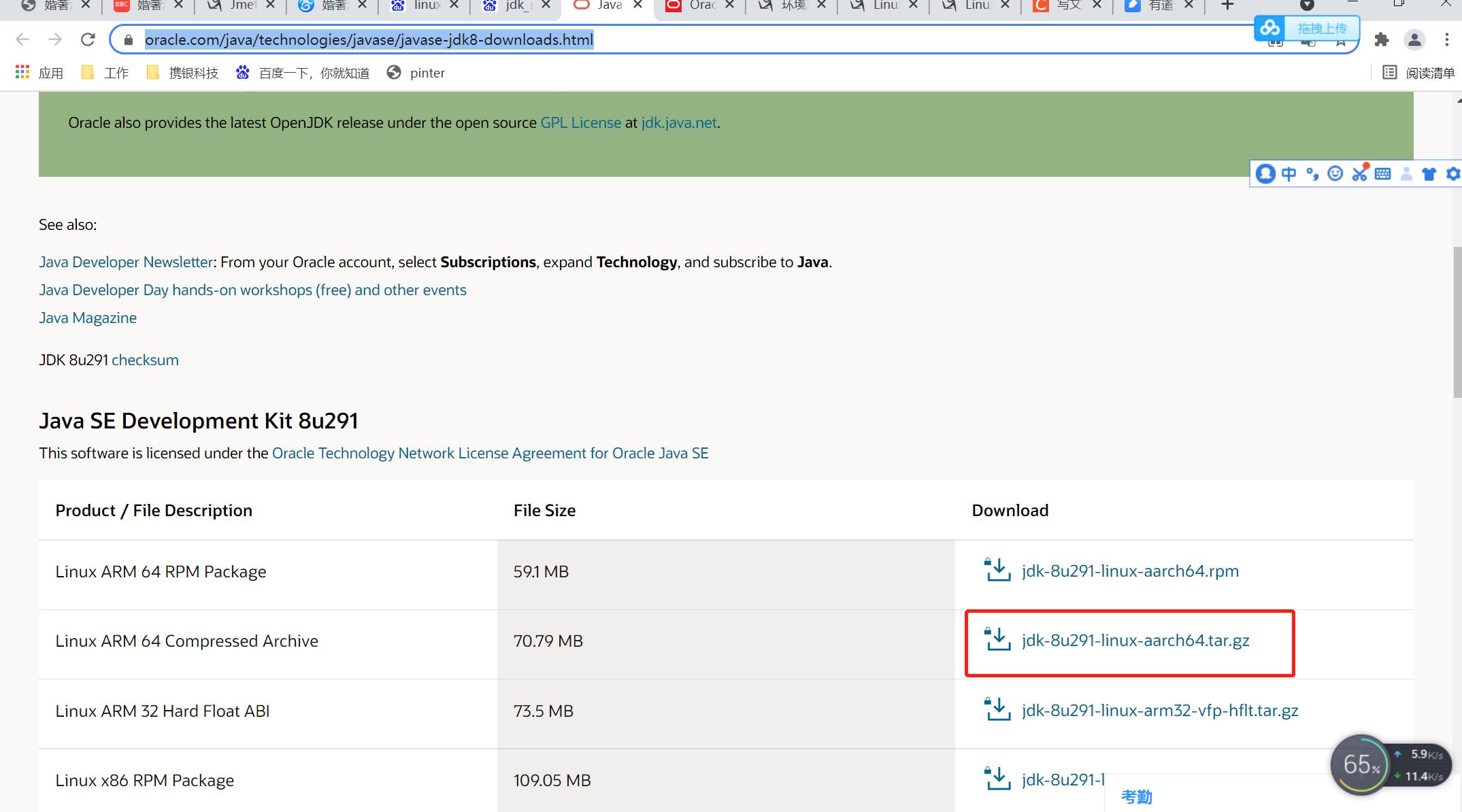1462x812 pixels.
Task: Click the 考勤 popup label
Action: 1136,796
